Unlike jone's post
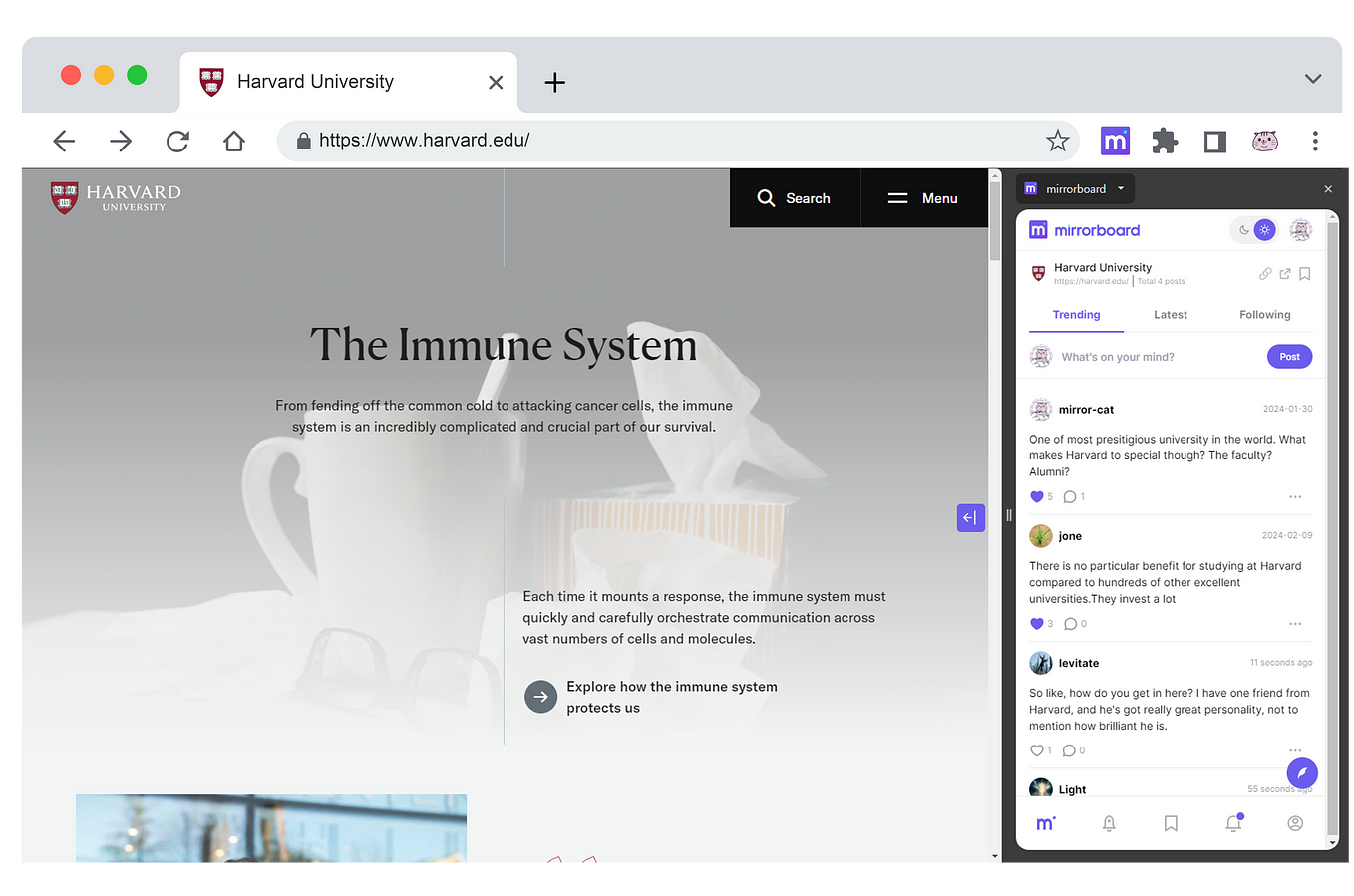The width and height of the screenshot is (1354, 896). pos(1037,624)
